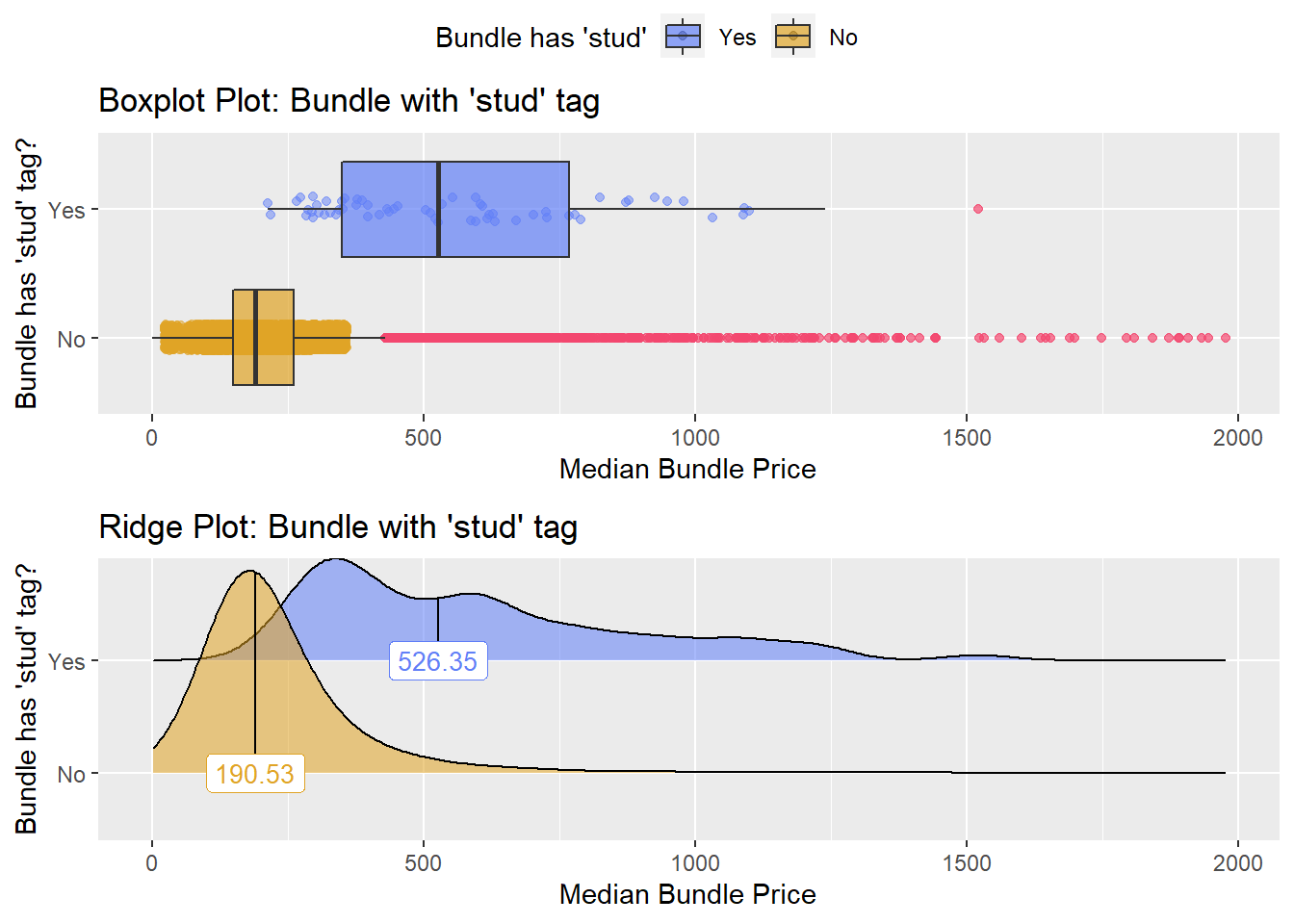Select the lone red outlier in Yes row
1294x924 pixels.
coord(978,209)
